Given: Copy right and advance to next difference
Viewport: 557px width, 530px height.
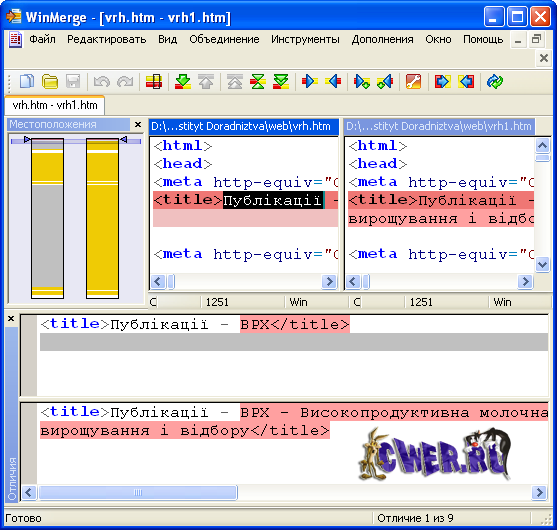Looking at the screenshot, I should pos(362,81).
